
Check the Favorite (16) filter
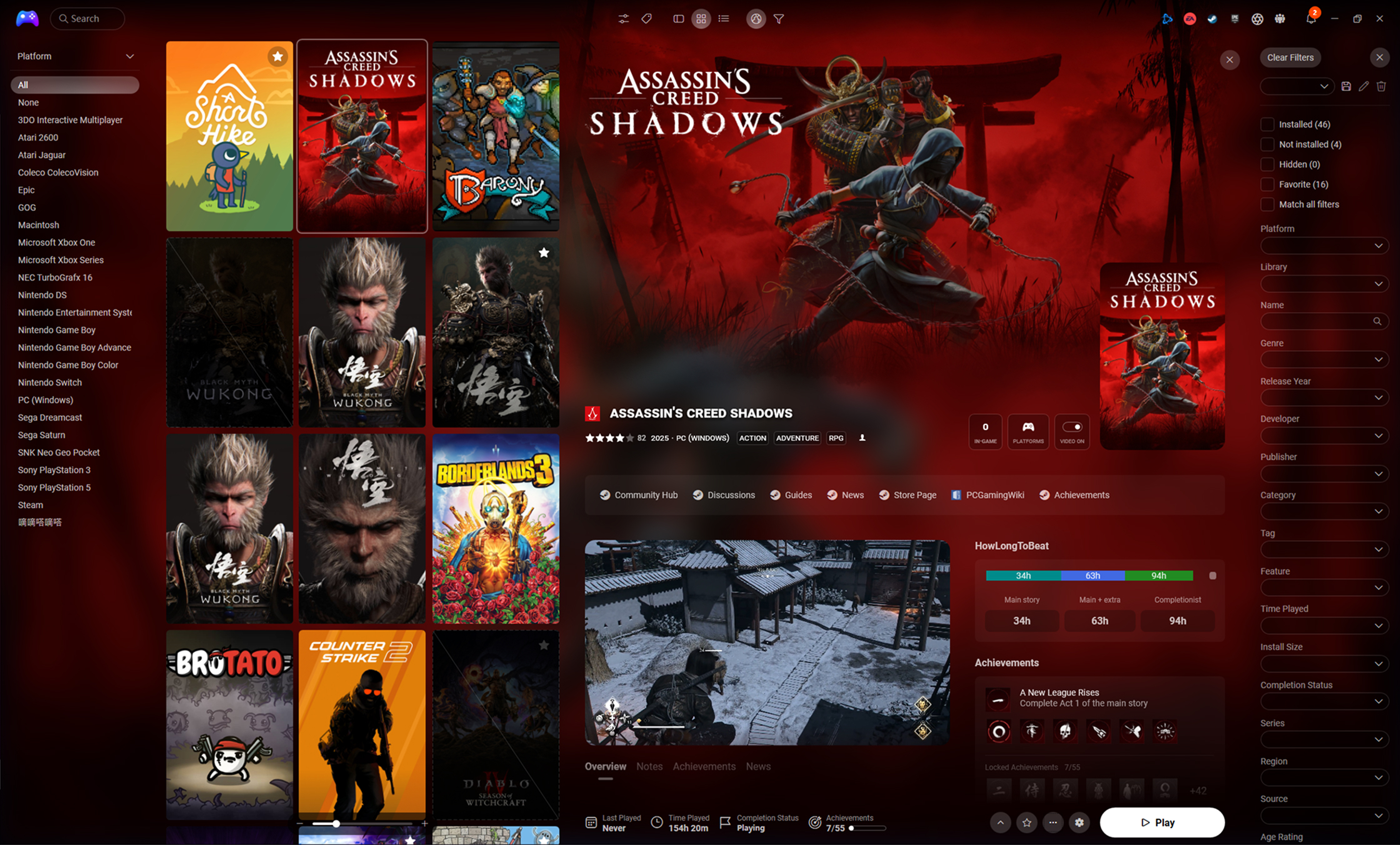click(x=1267, y=184)
